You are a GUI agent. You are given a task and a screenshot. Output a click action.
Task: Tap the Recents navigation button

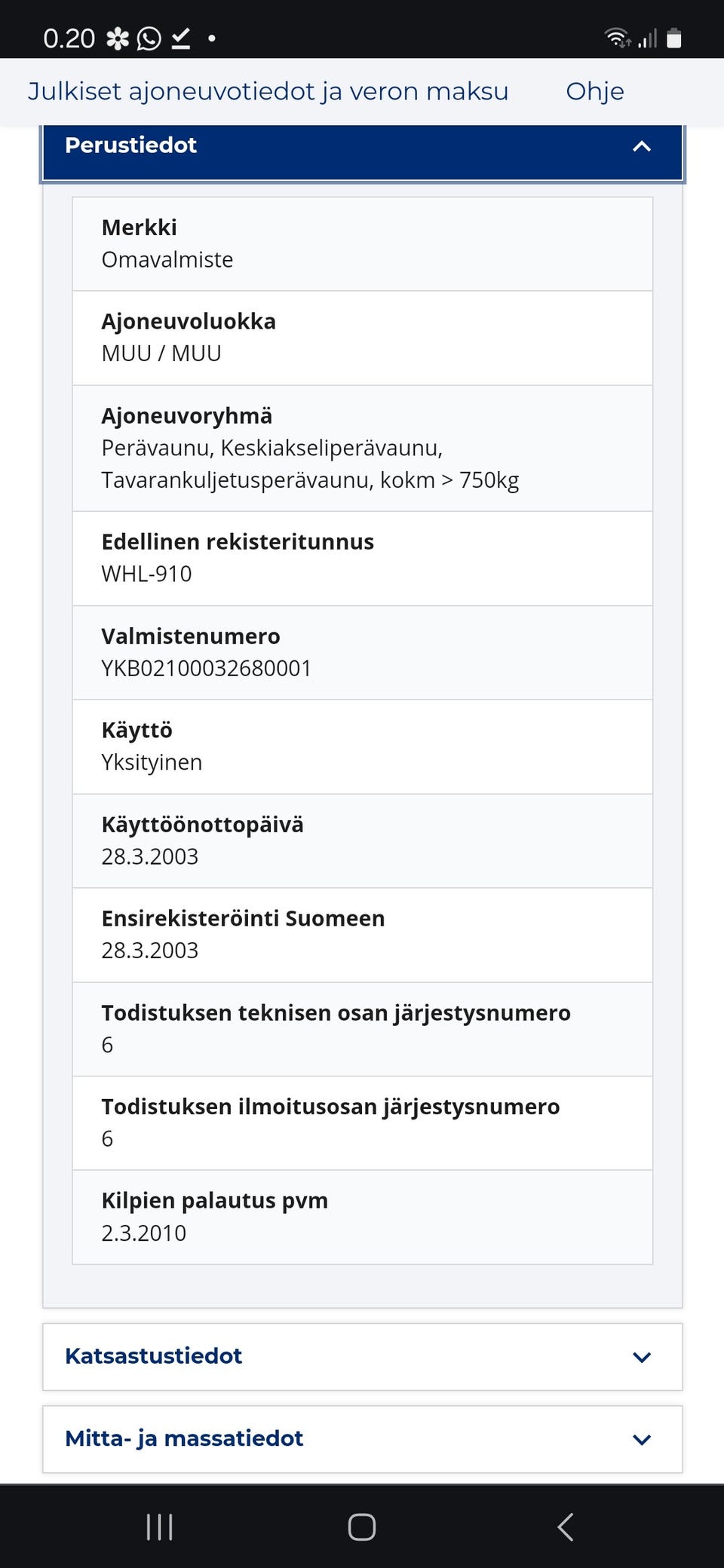coord(158,1527)
